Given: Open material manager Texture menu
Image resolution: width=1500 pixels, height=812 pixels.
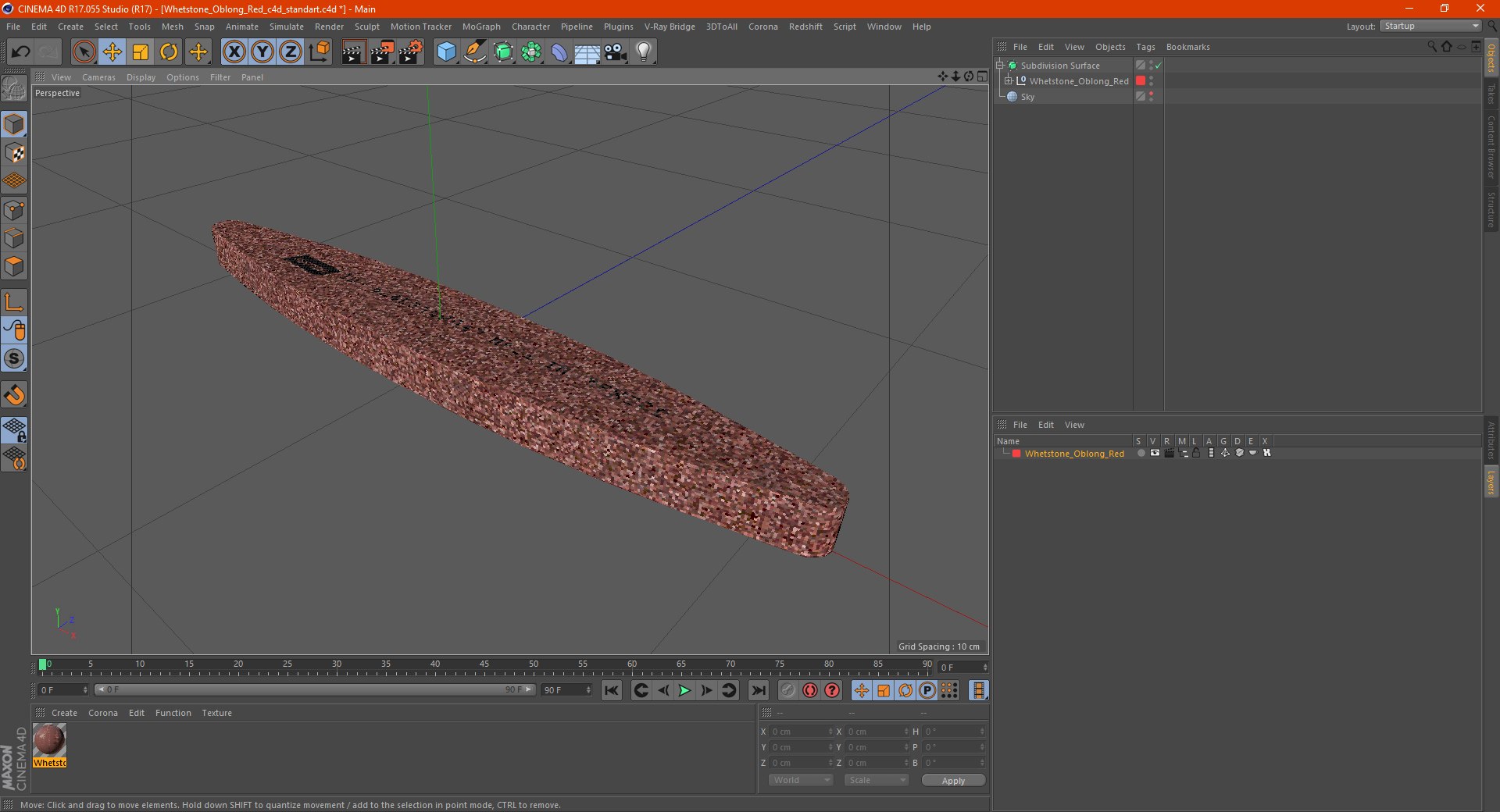Looking at the screenshot, I should click(216, 713).
